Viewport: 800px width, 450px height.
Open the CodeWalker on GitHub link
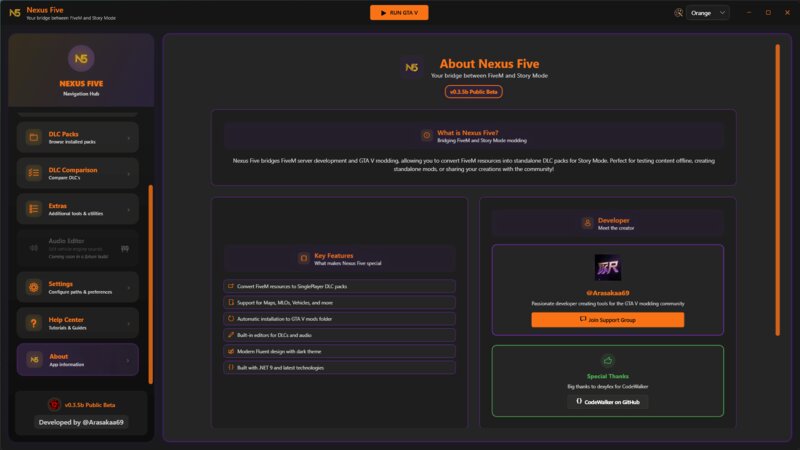coord(607,402)
